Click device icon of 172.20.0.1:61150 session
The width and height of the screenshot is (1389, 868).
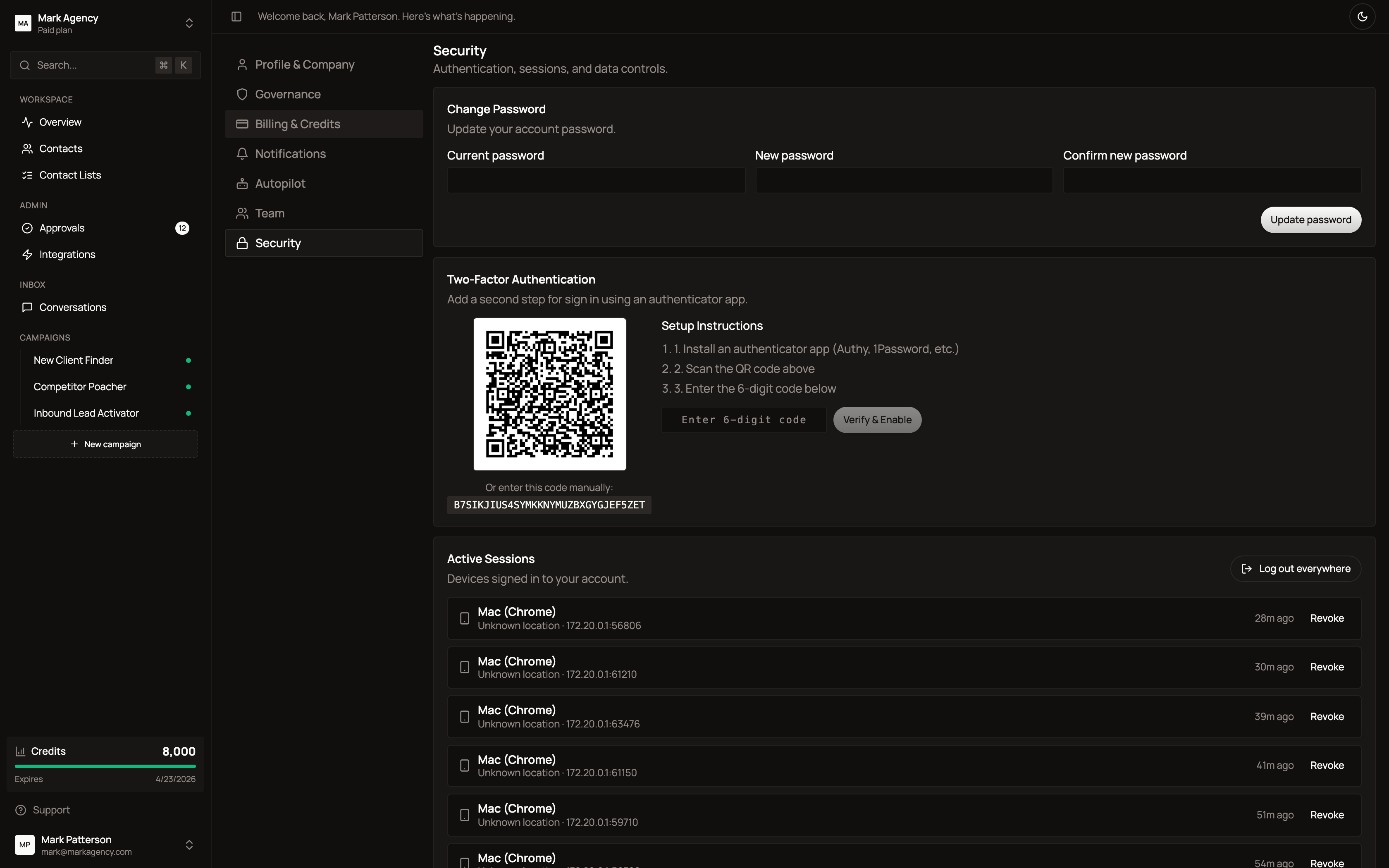pyautogui.click(x=464, y=765)
